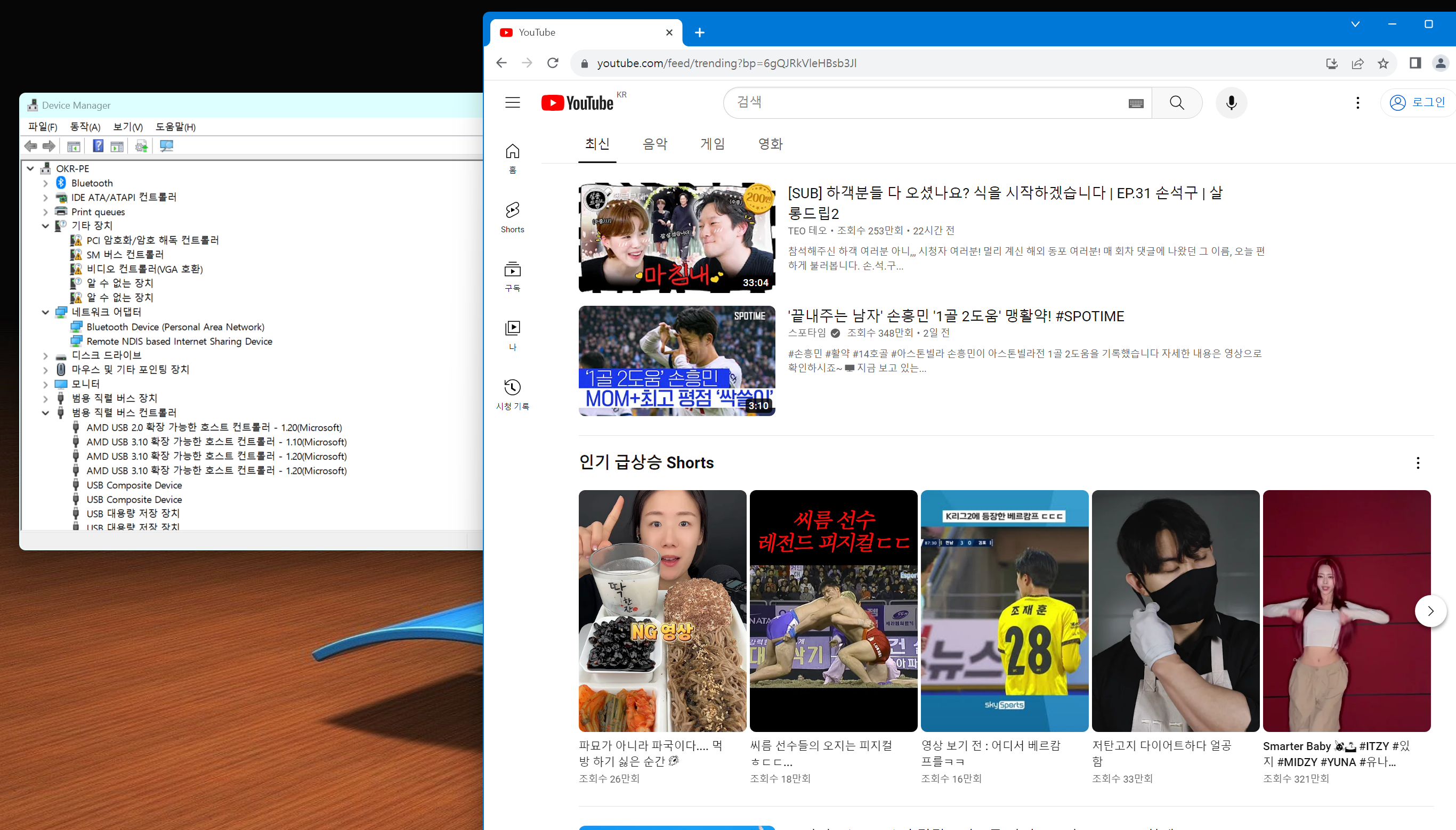Open the 파일(F) menu
The image size is (1456, 830).
[43, 127]
